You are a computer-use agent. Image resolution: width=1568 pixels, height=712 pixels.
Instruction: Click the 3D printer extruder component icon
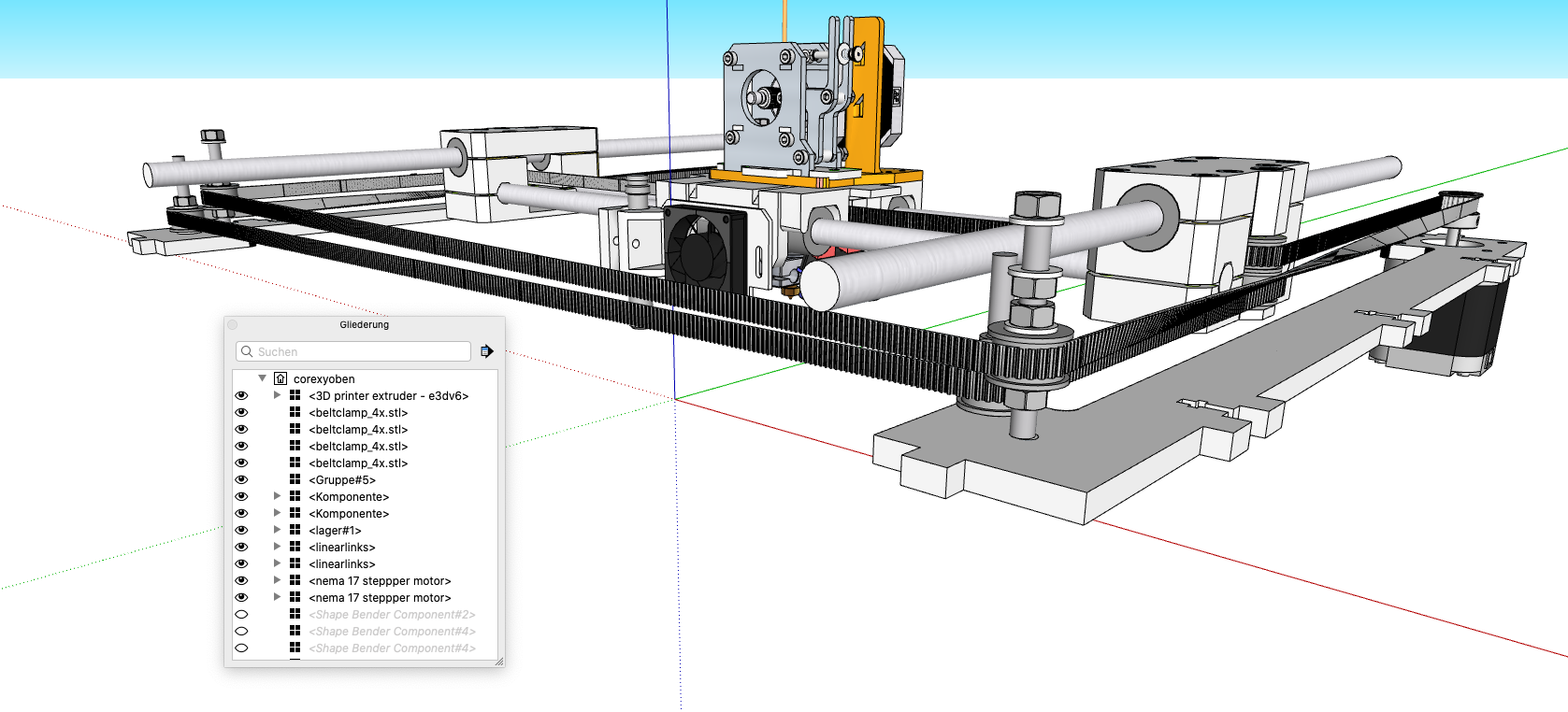tap(295, 396)
